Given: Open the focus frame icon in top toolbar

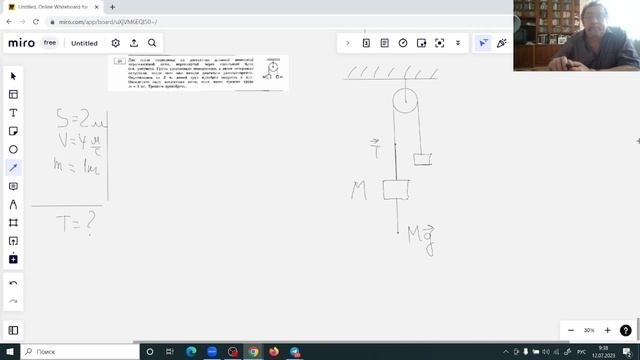Looking at the screenshot, I should point(440,43).
